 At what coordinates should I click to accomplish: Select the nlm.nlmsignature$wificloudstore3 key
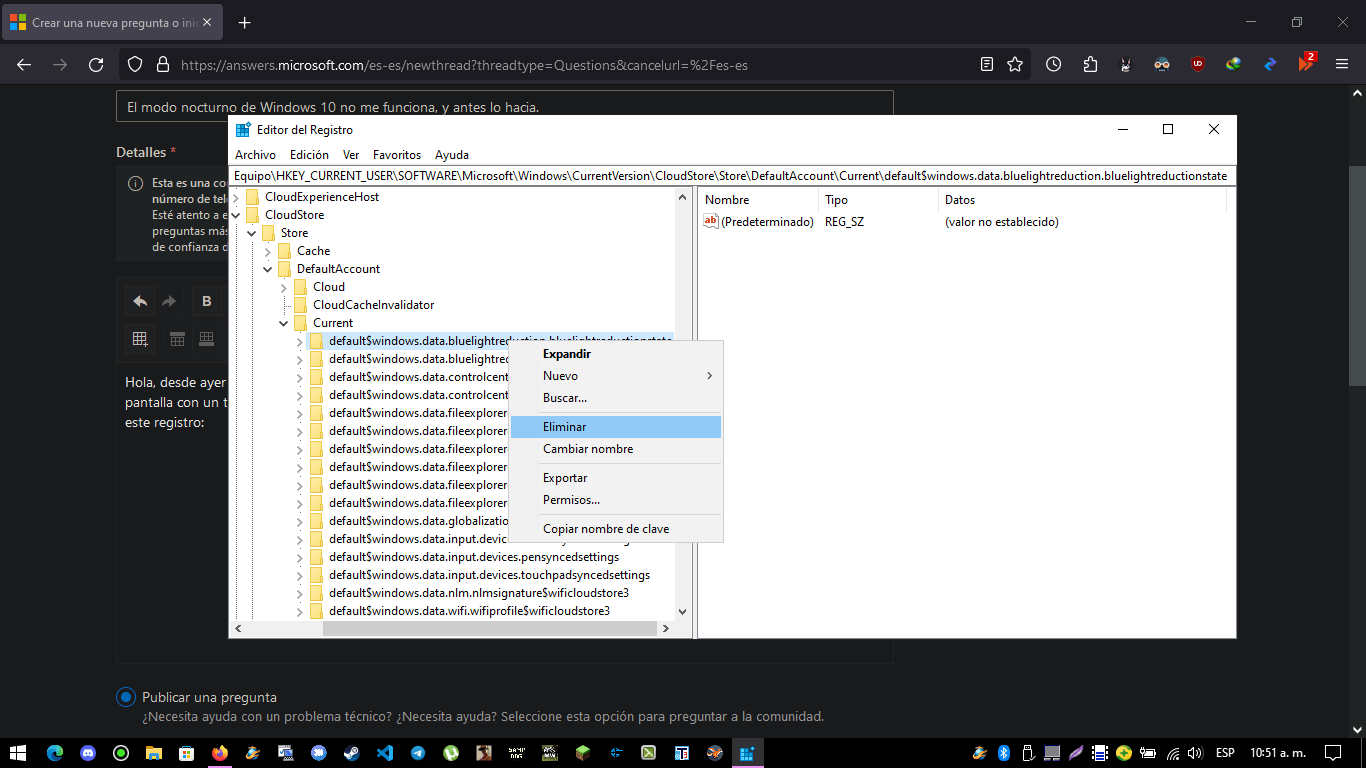pyautogui.click(x=479, y=593)
